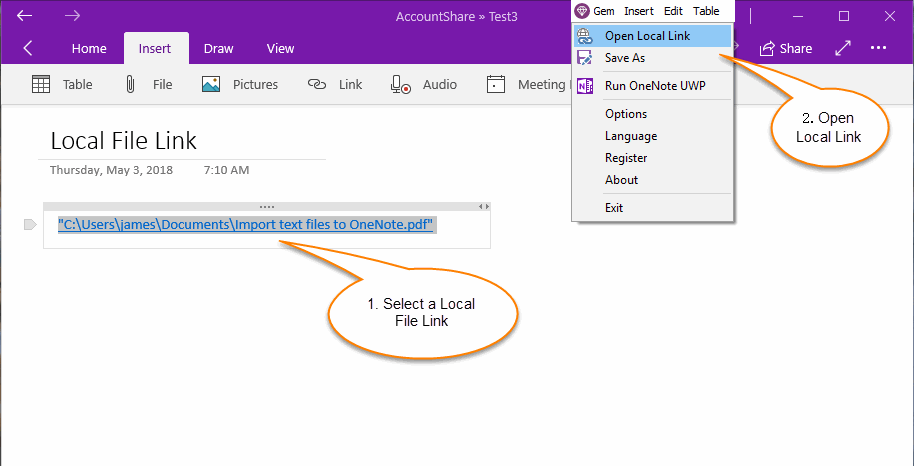Click the Gem diamond logo icon
Image resolution: width=914 pixels, height=466 pixels.
point(582,11)
